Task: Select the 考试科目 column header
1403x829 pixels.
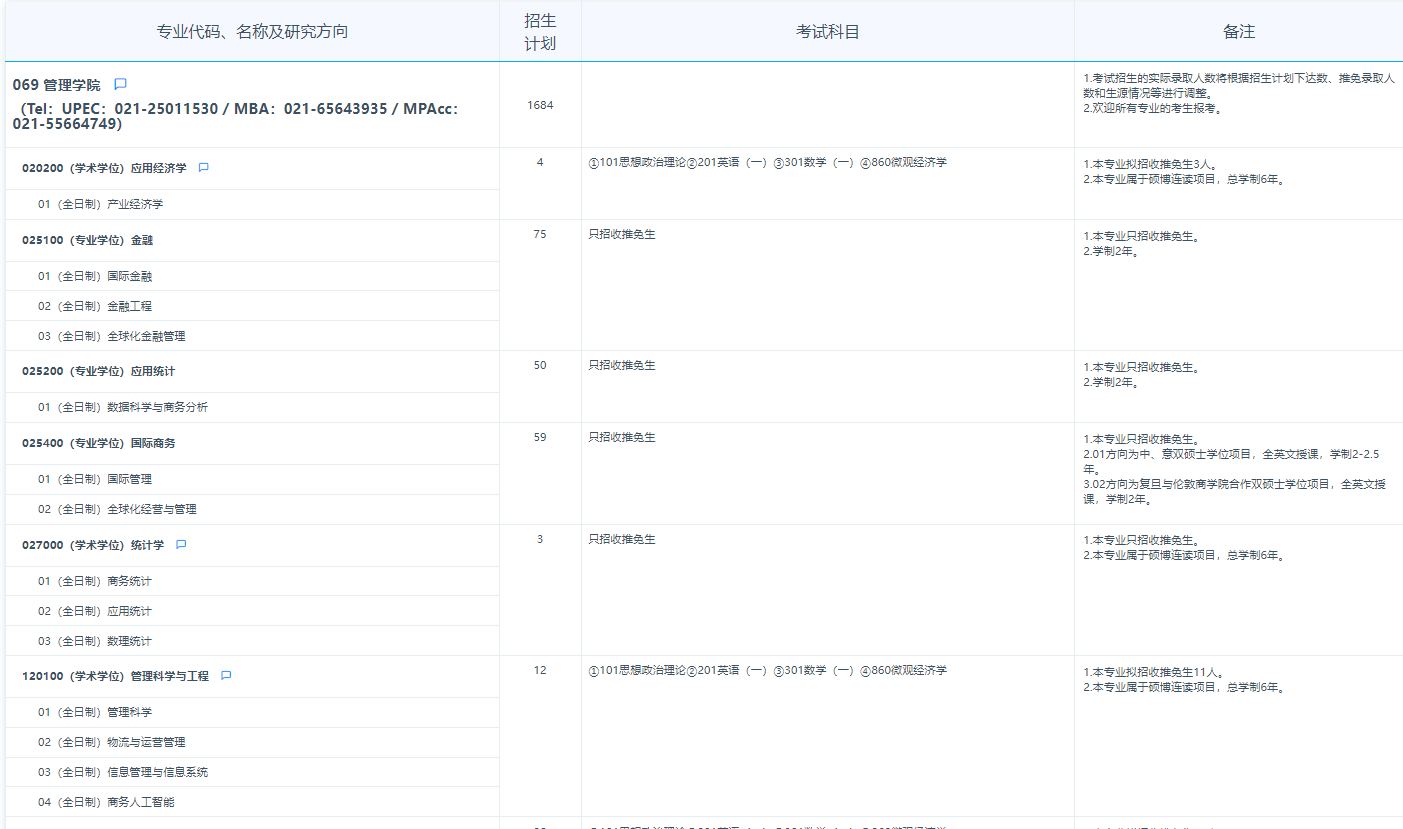Action: [x=827, y=32]
